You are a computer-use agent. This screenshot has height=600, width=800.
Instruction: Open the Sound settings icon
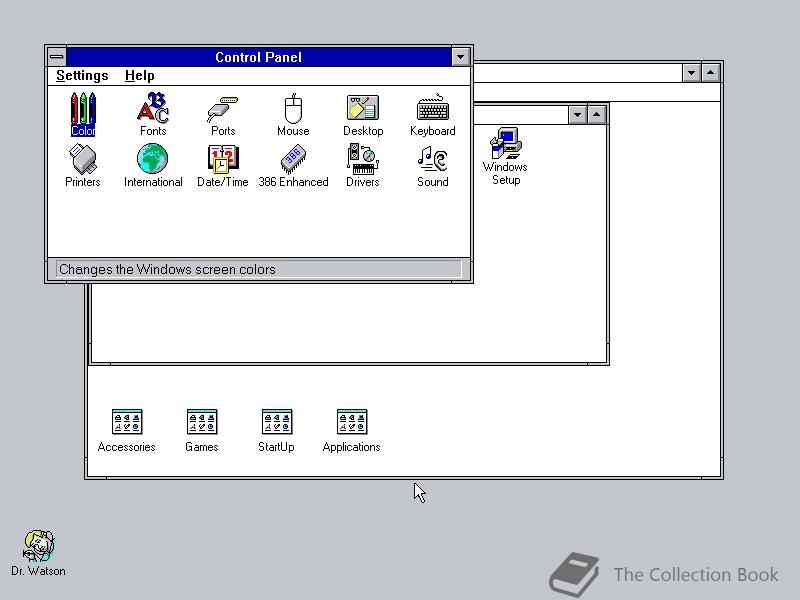coord(433,166)
